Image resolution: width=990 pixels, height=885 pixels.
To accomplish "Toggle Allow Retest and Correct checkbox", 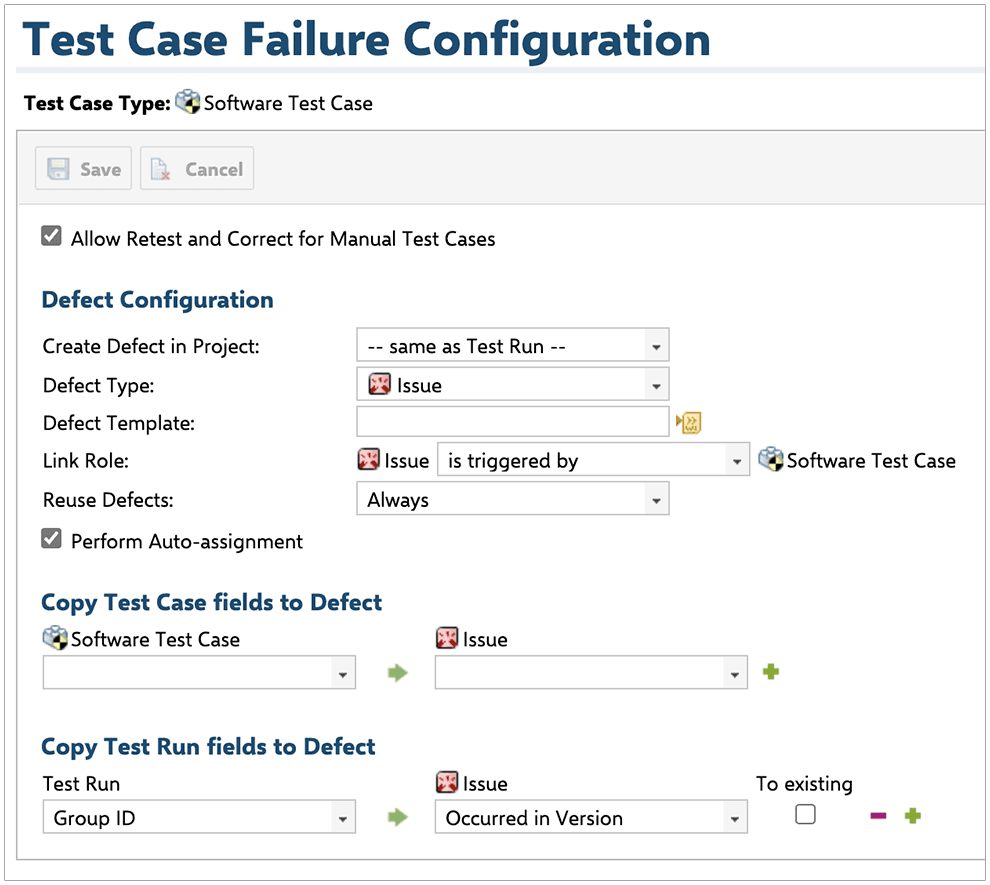I will (x=52, y=237).
